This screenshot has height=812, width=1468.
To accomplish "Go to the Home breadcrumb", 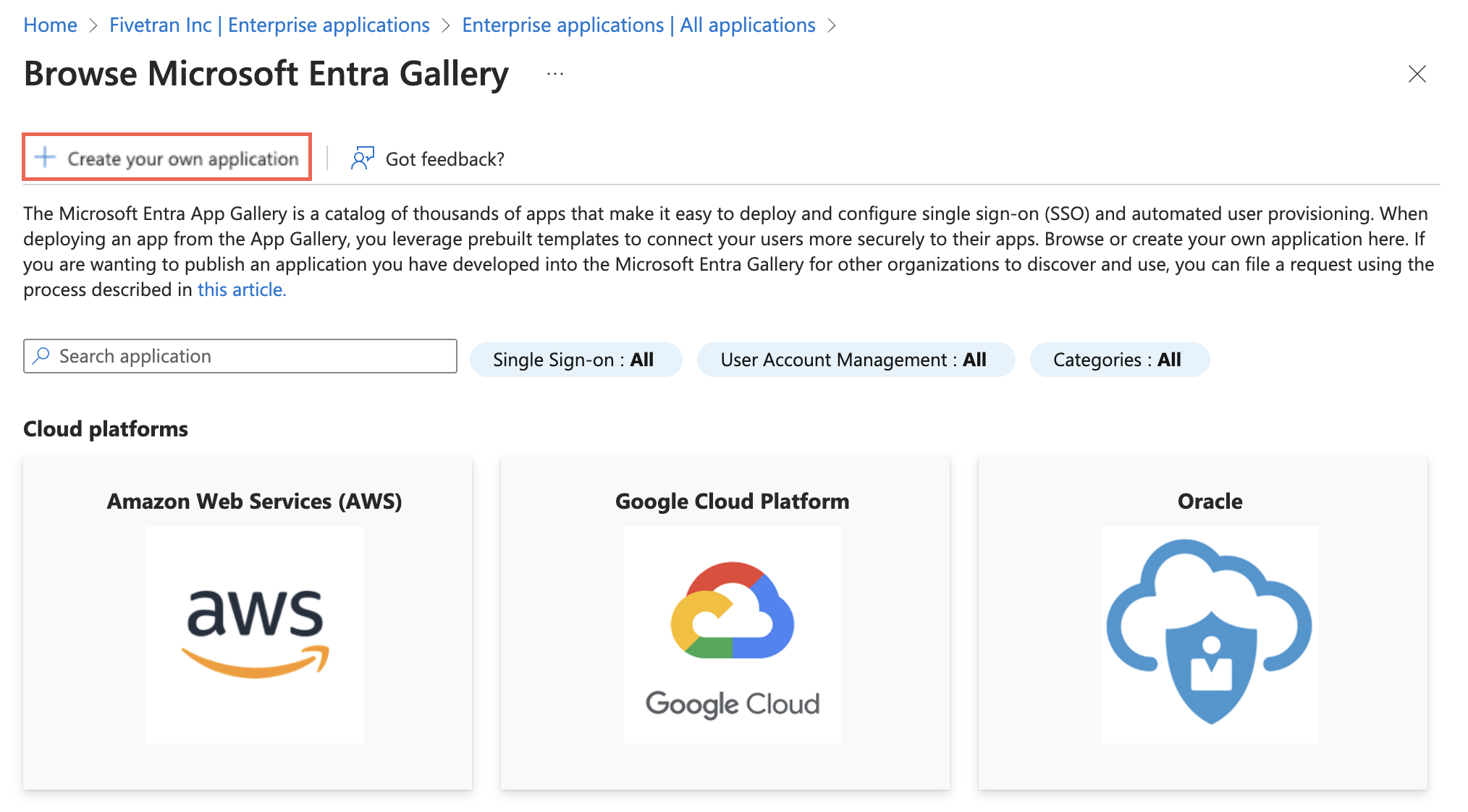I will pos(50,25).
